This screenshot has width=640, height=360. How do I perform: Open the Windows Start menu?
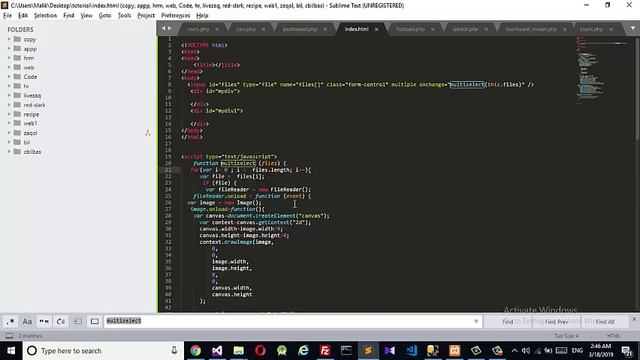point(11,351)
